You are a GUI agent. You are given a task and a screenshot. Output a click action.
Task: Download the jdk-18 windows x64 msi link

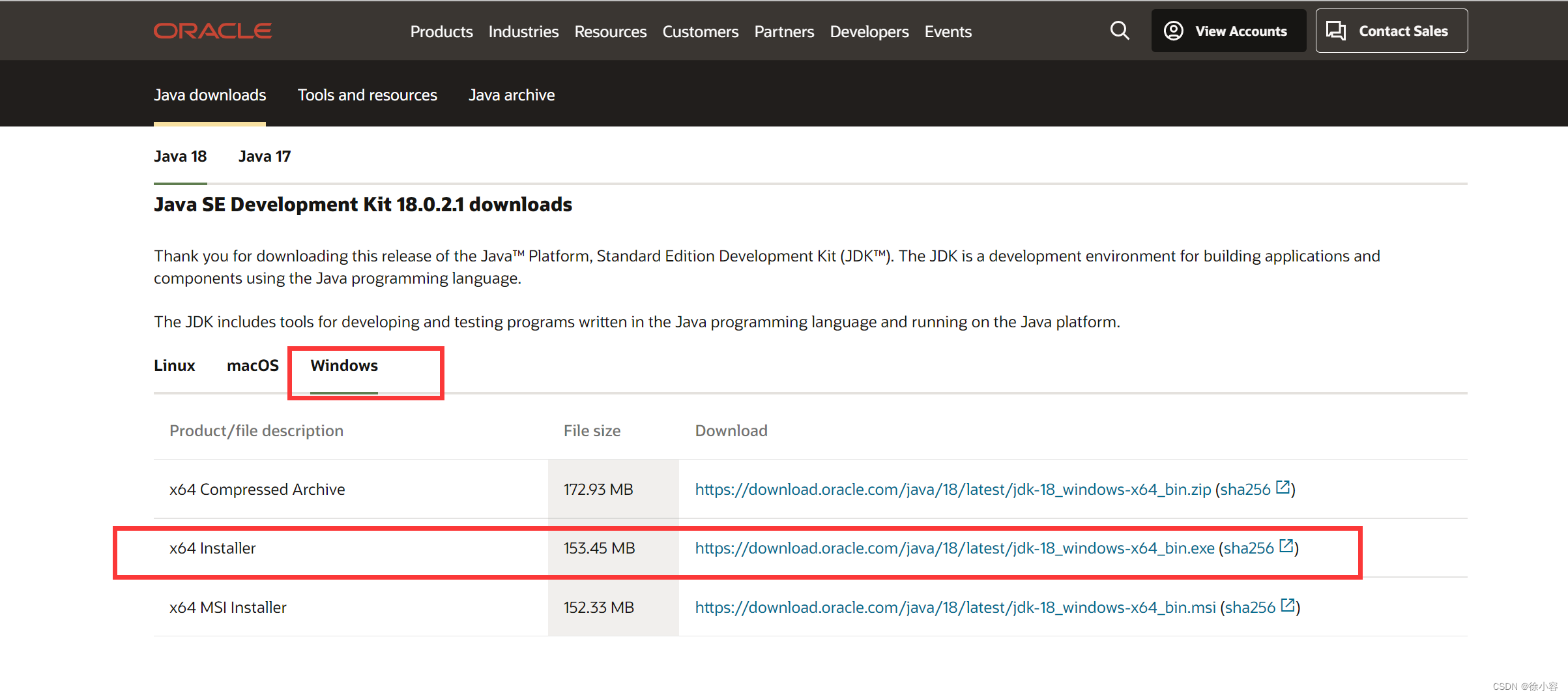[x=955, y=608]
